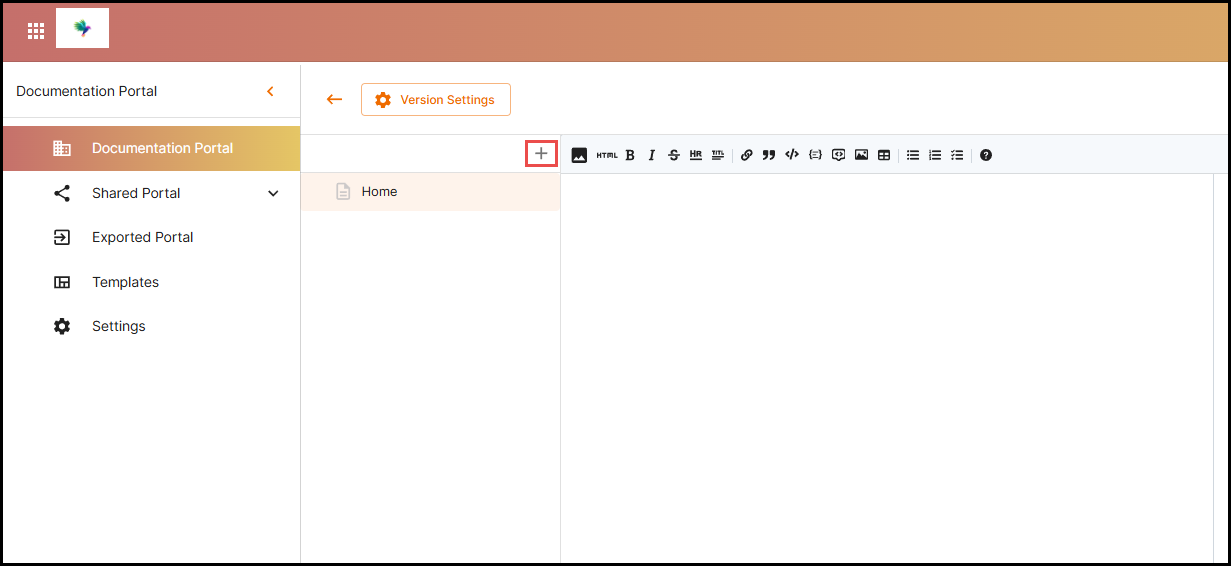Insert a blockquote with the quote icon
Viewport: 1231px width, 566px height.
[x=768, y=155]
